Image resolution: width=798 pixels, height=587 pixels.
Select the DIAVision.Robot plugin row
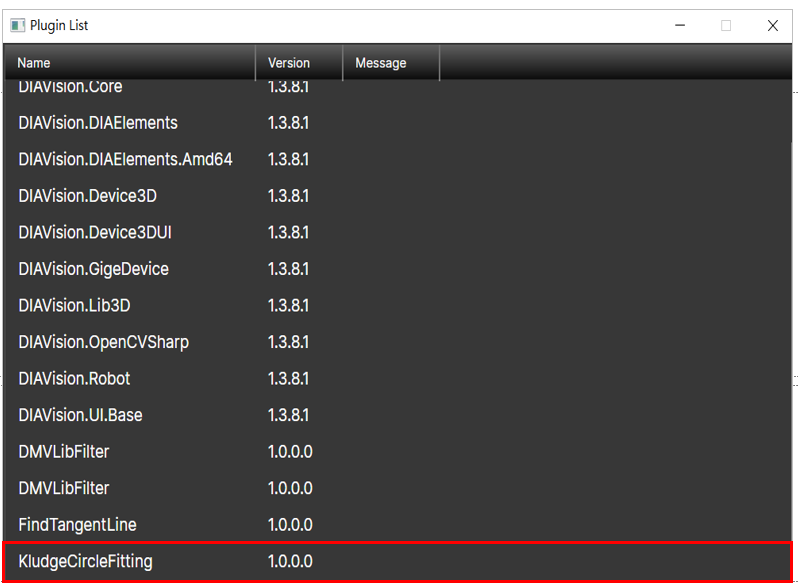[x=74, y=379]
